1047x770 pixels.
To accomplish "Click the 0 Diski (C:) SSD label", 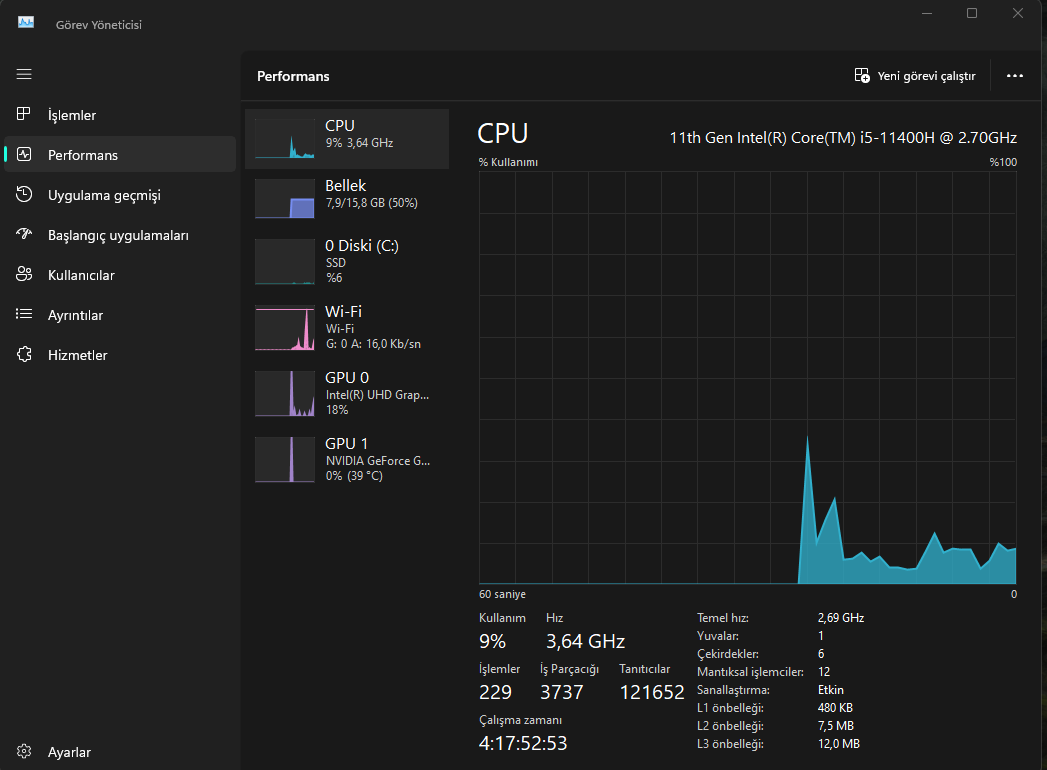I will click(x=362, y=261).
